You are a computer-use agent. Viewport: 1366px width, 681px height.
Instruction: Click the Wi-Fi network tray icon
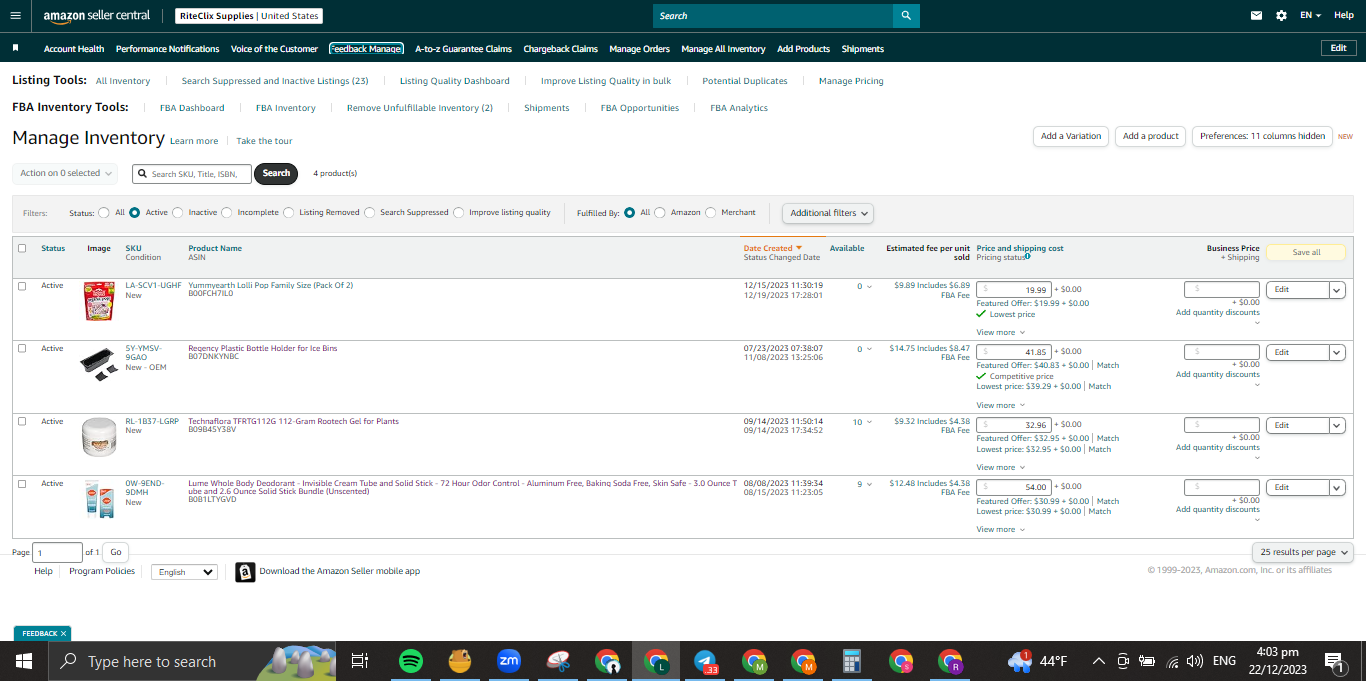pos(1171,661)
